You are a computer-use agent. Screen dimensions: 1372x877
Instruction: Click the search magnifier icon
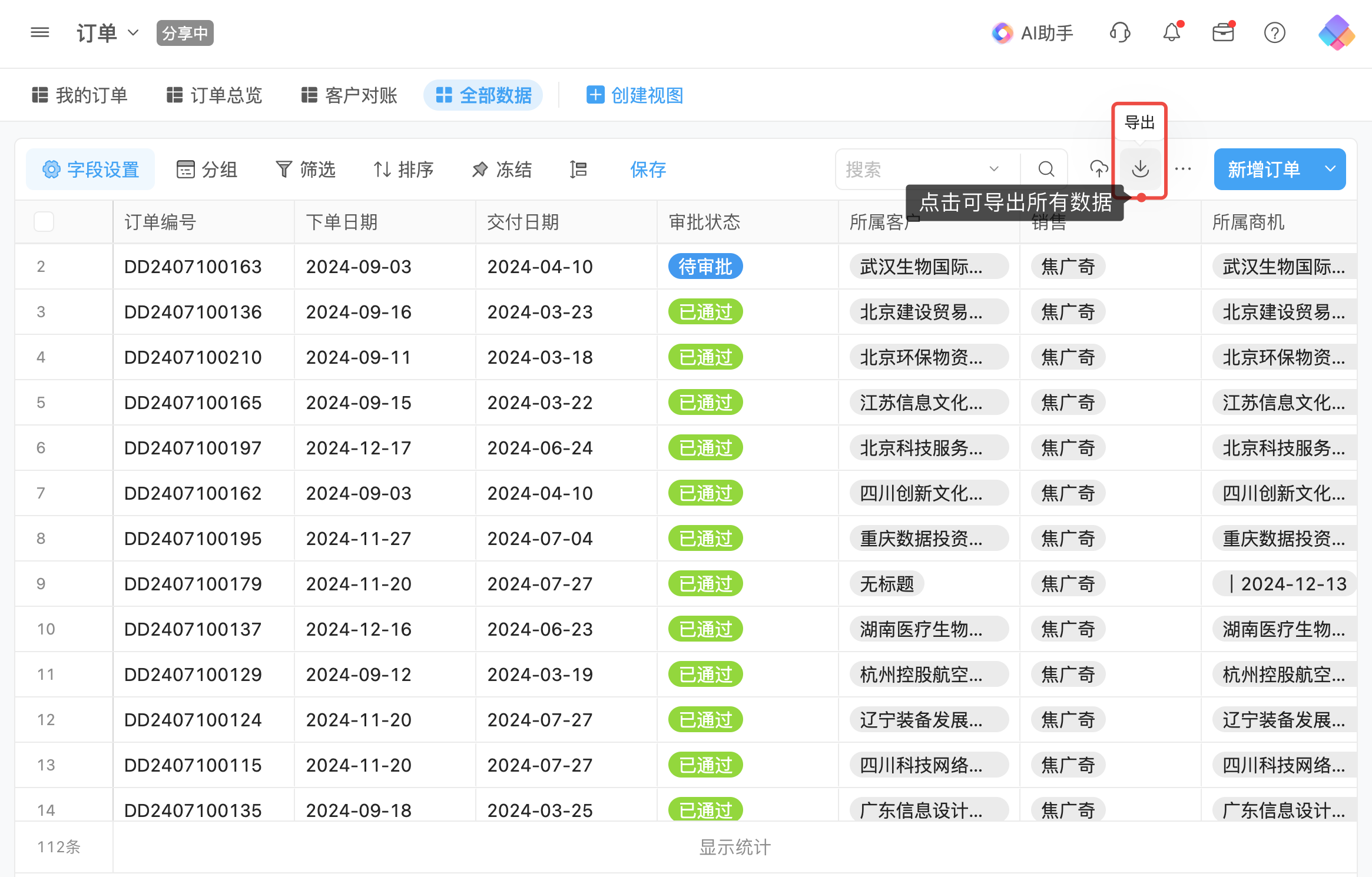click(1046, 170)
